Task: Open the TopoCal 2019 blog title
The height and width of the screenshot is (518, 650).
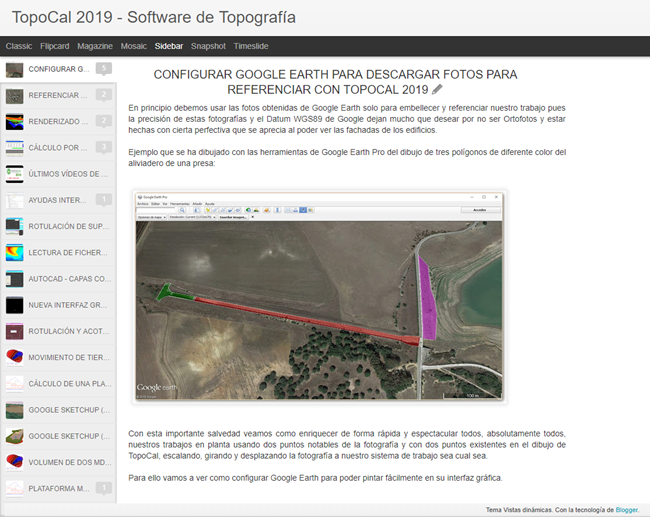Action: (154, 17)
